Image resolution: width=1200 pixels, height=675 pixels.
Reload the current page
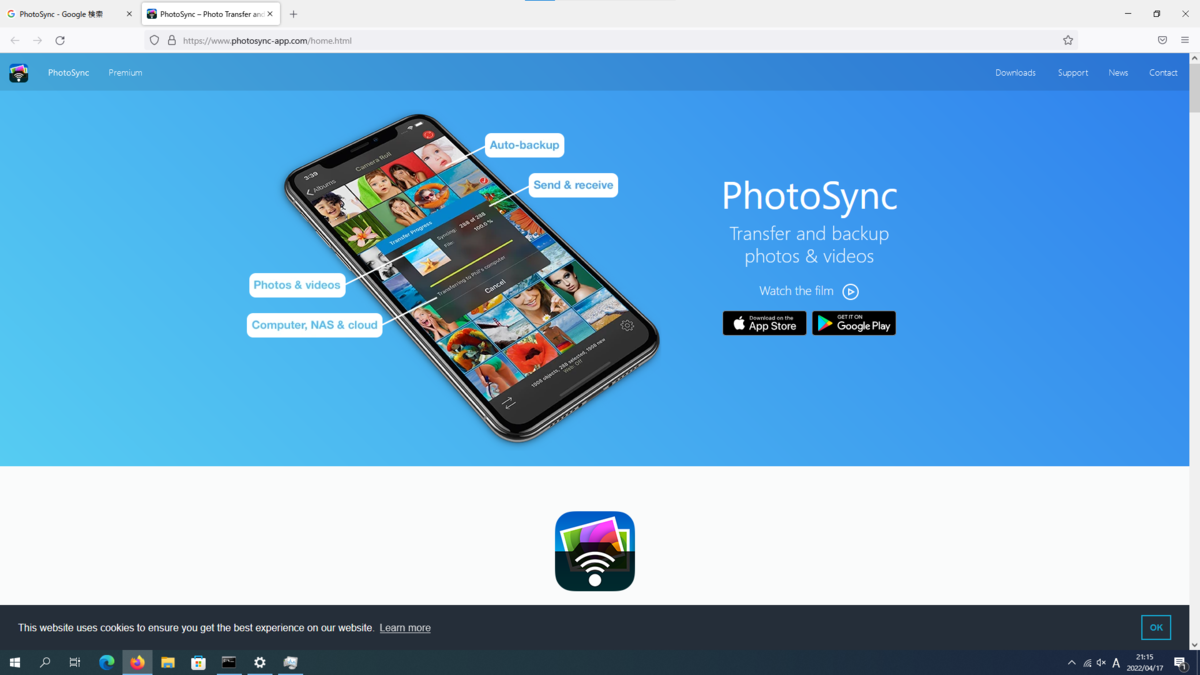coord(60,41)
